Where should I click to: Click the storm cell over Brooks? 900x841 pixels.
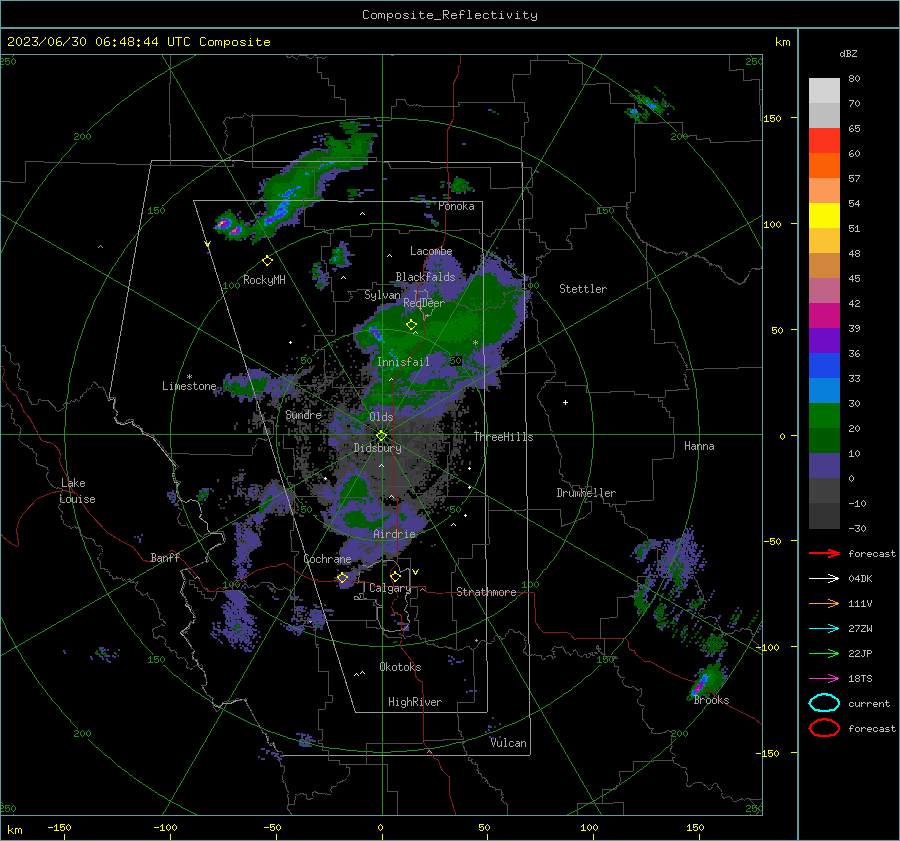[705, 680]
